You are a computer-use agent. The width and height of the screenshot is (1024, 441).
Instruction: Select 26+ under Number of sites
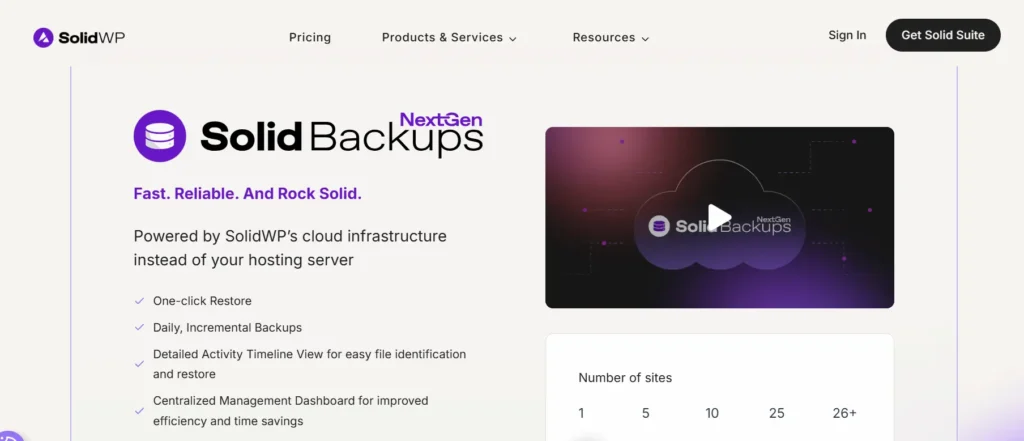[844, 413]
